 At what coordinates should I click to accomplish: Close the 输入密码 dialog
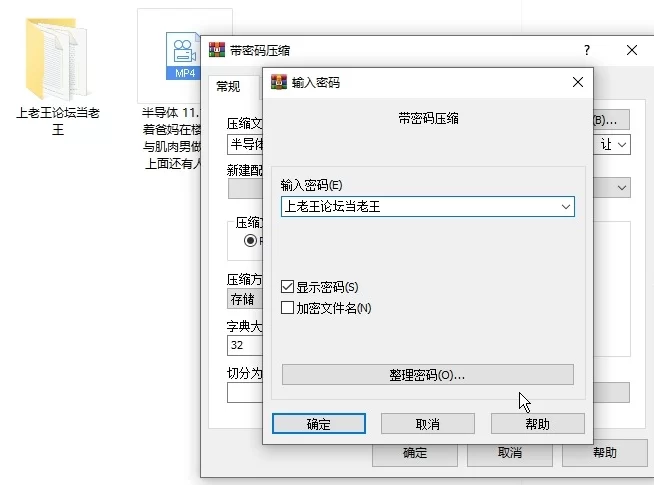pyautogui.click(x=578, y=82)
